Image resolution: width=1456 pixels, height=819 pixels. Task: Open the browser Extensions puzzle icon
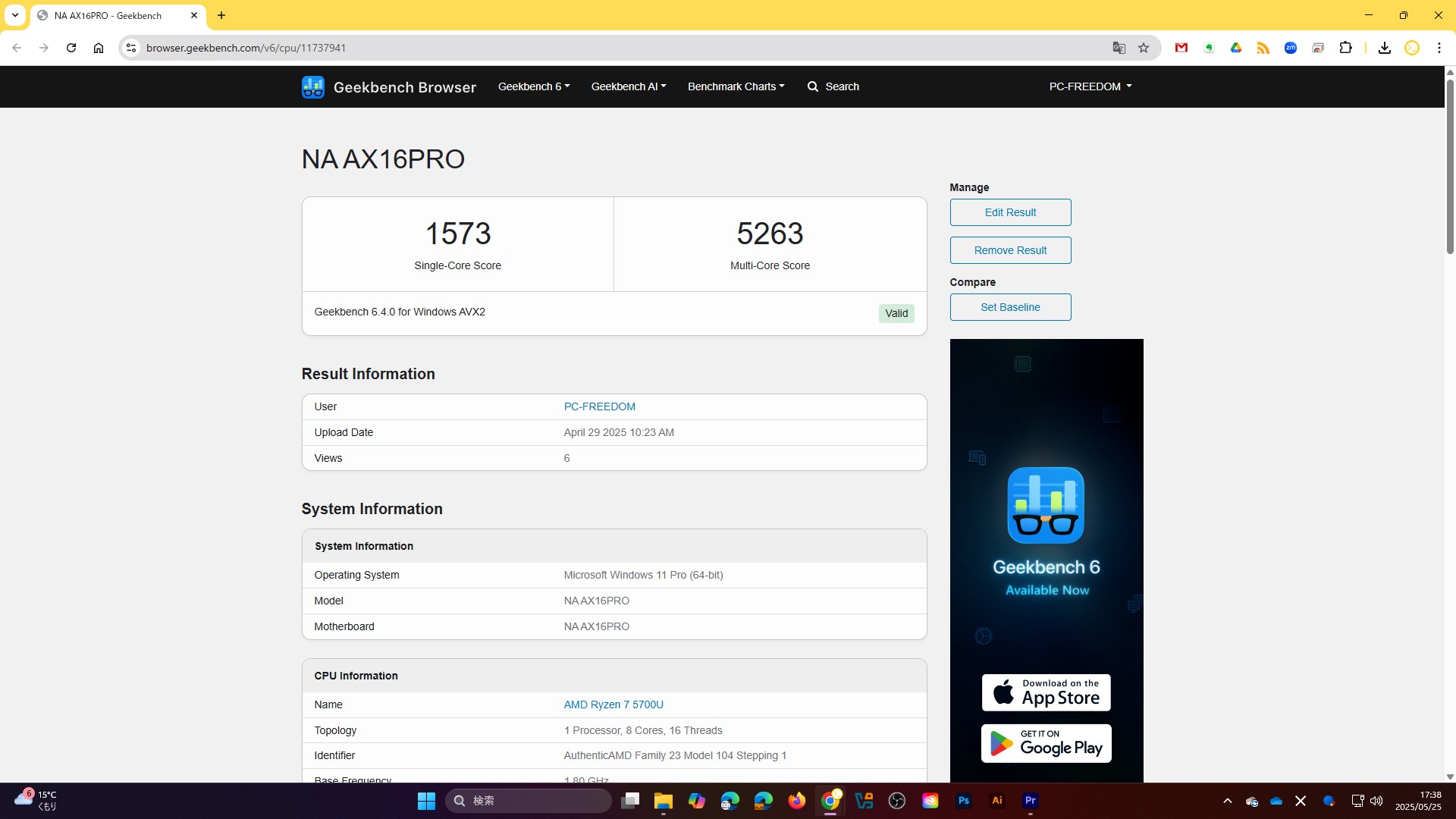(1345, 48)
